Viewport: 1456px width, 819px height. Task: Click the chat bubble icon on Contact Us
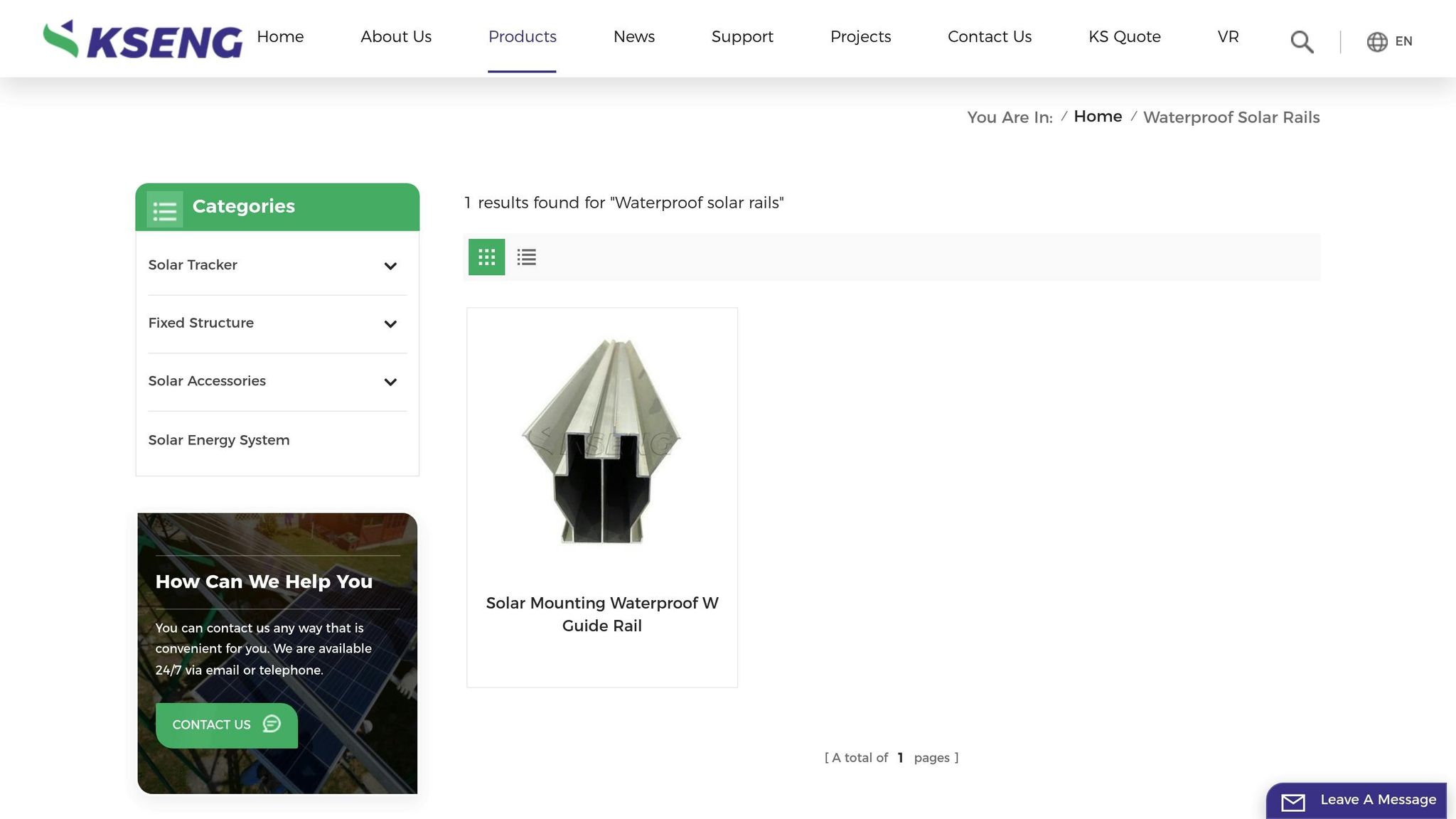pos(272,724)
